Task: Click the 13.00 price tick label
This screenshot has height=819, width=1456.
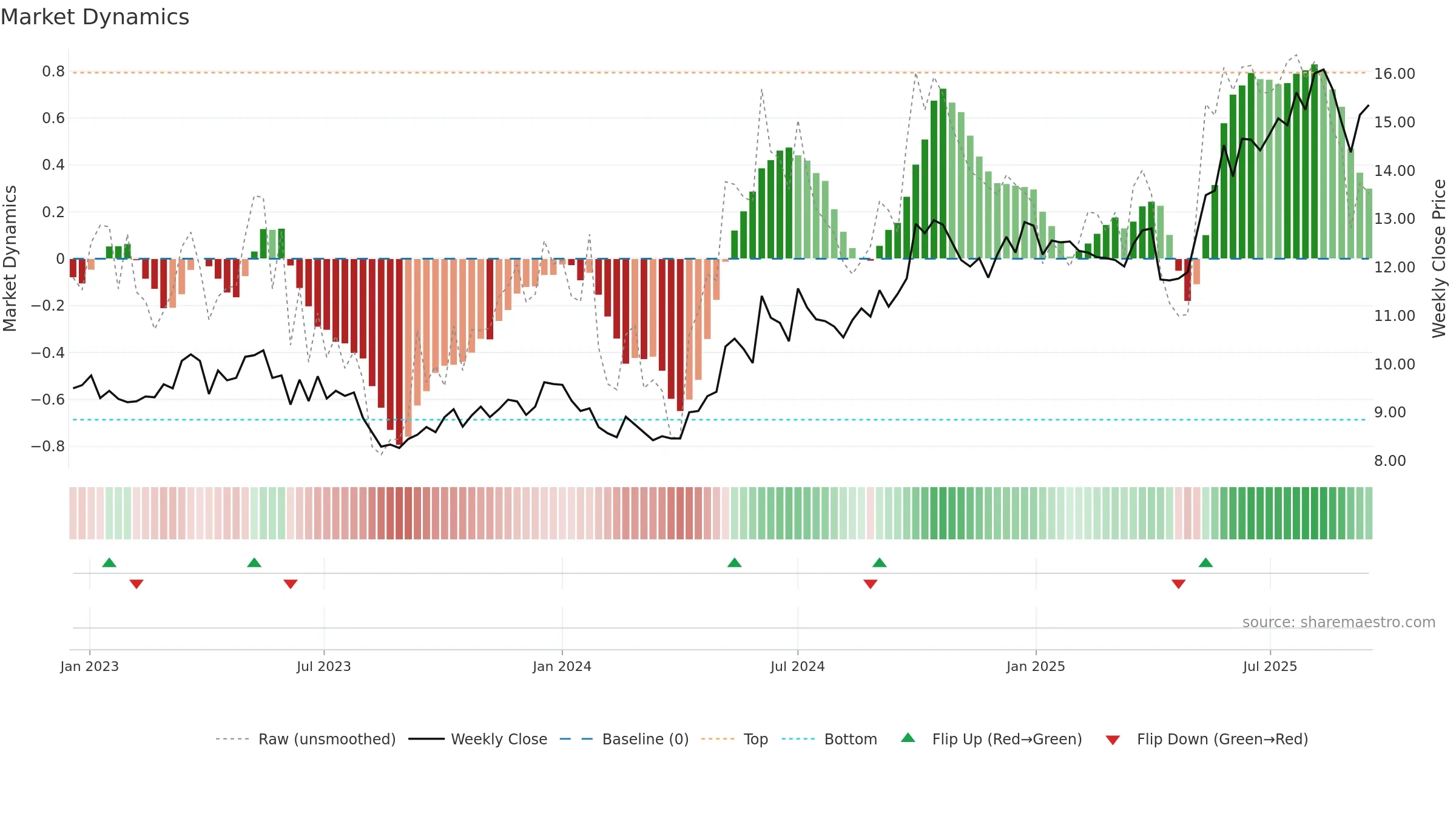Action: (x=1395, y=219)
